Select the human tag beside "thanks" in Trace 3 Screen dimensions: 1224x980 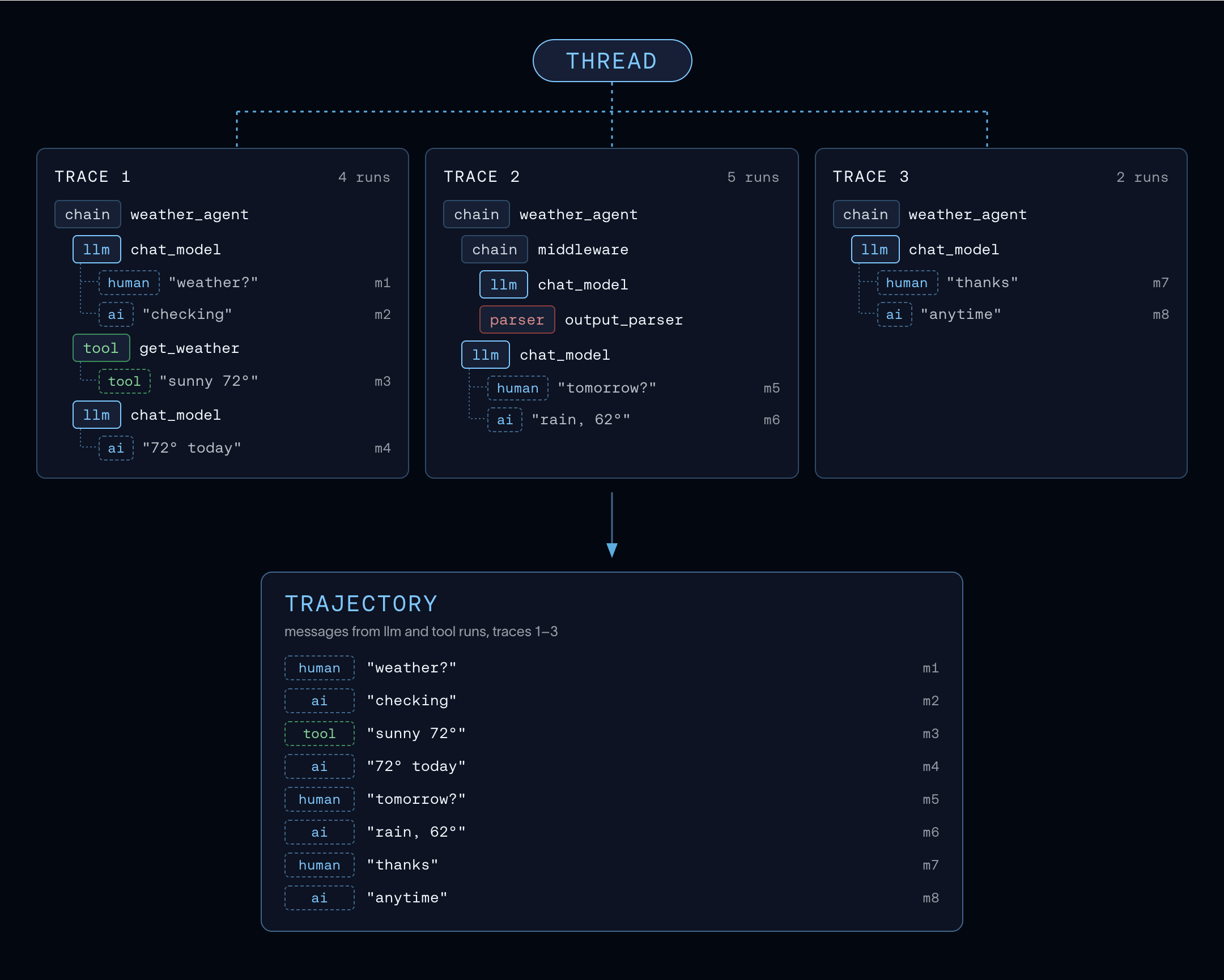[907, 283]
